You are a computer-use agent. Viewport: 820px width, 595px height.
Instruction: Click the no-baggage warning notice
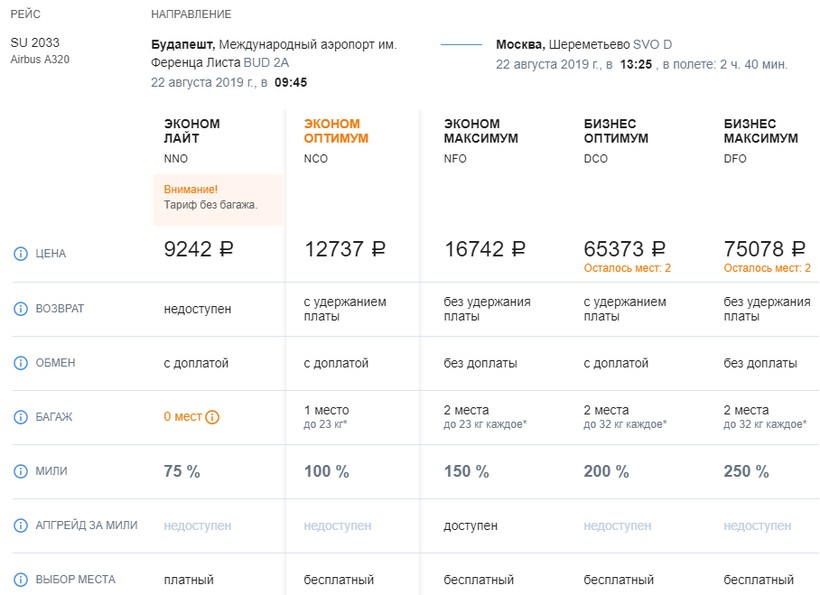218,197
